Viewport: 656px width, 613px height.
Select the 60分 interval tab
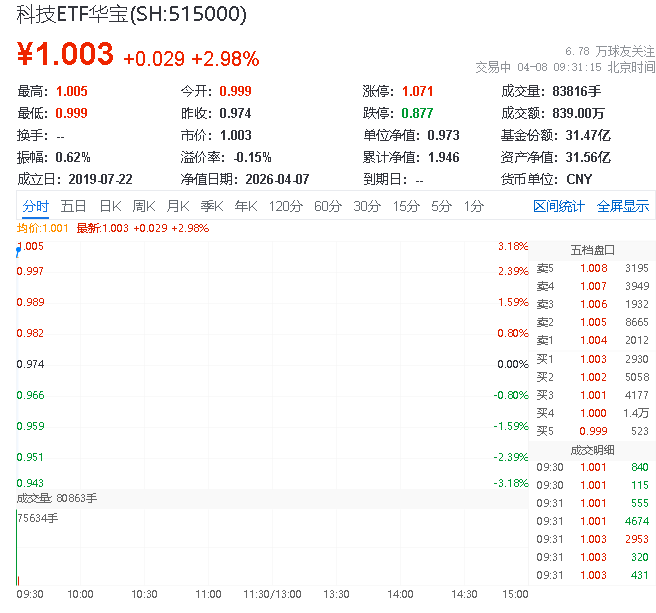pos(328,206)
